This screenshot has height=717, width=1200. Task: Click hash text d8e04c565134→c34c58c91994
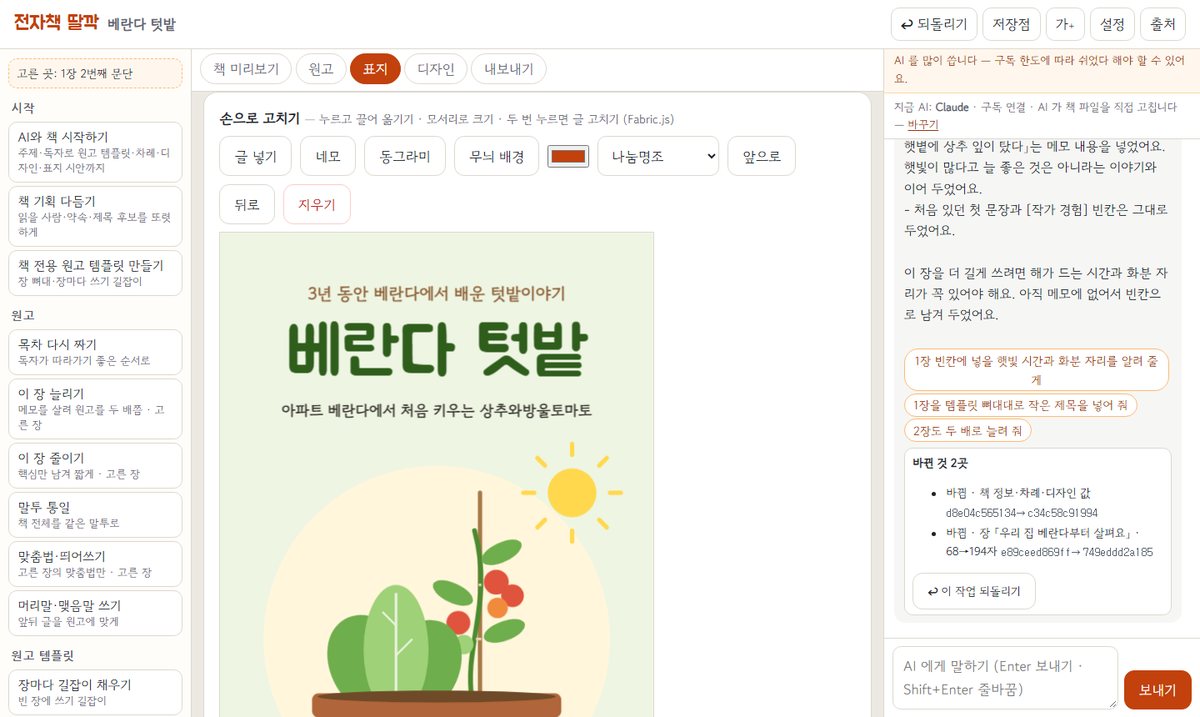(x=1022, y=513)
